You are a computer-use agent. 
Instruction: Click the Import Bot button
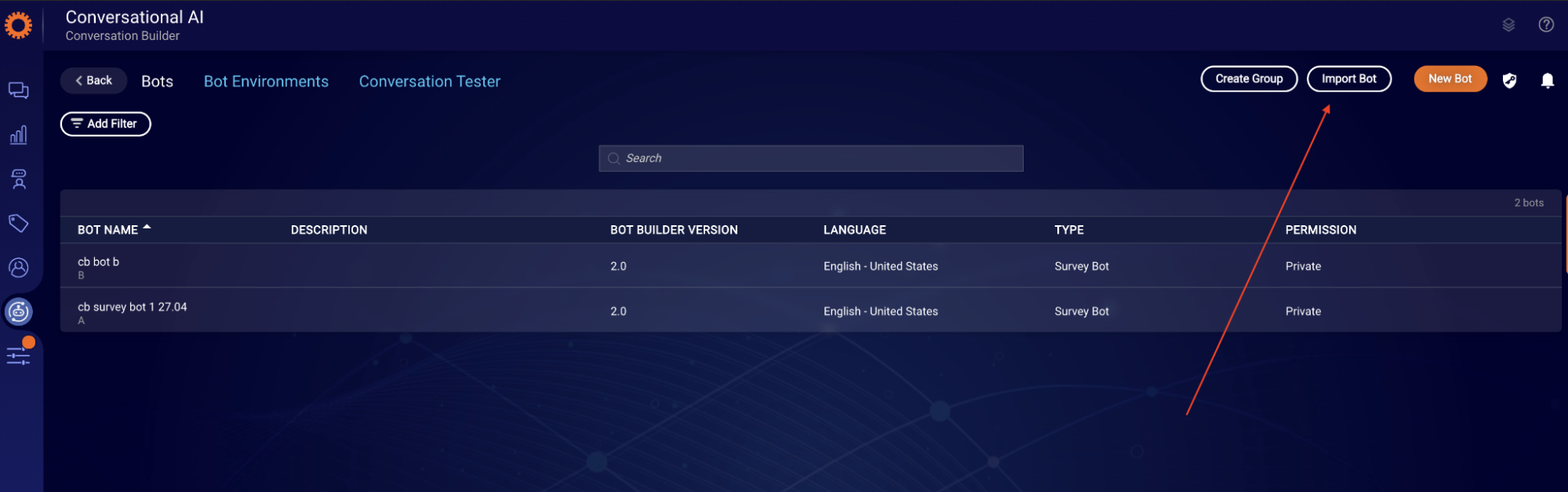click(x=1349, y=78)
